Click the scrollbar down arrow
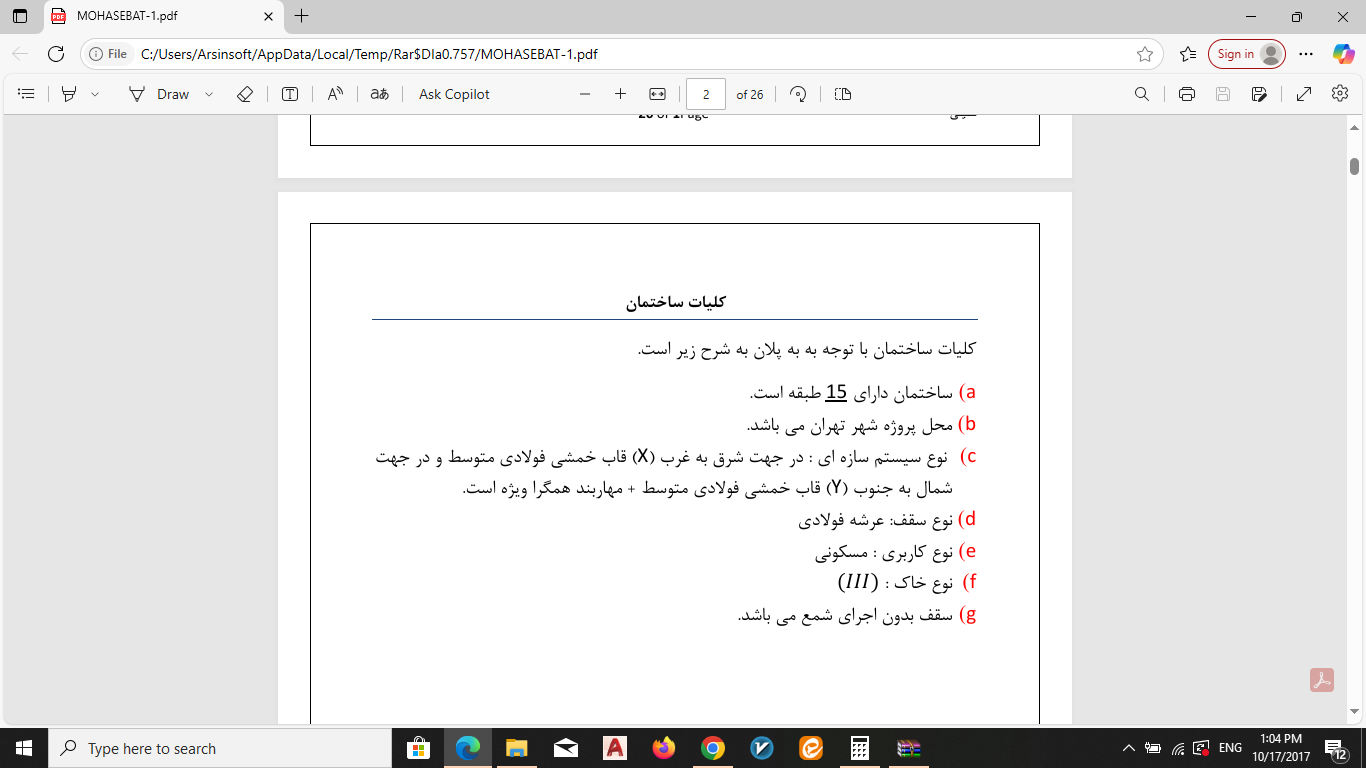 click(x=1355, y=711)
